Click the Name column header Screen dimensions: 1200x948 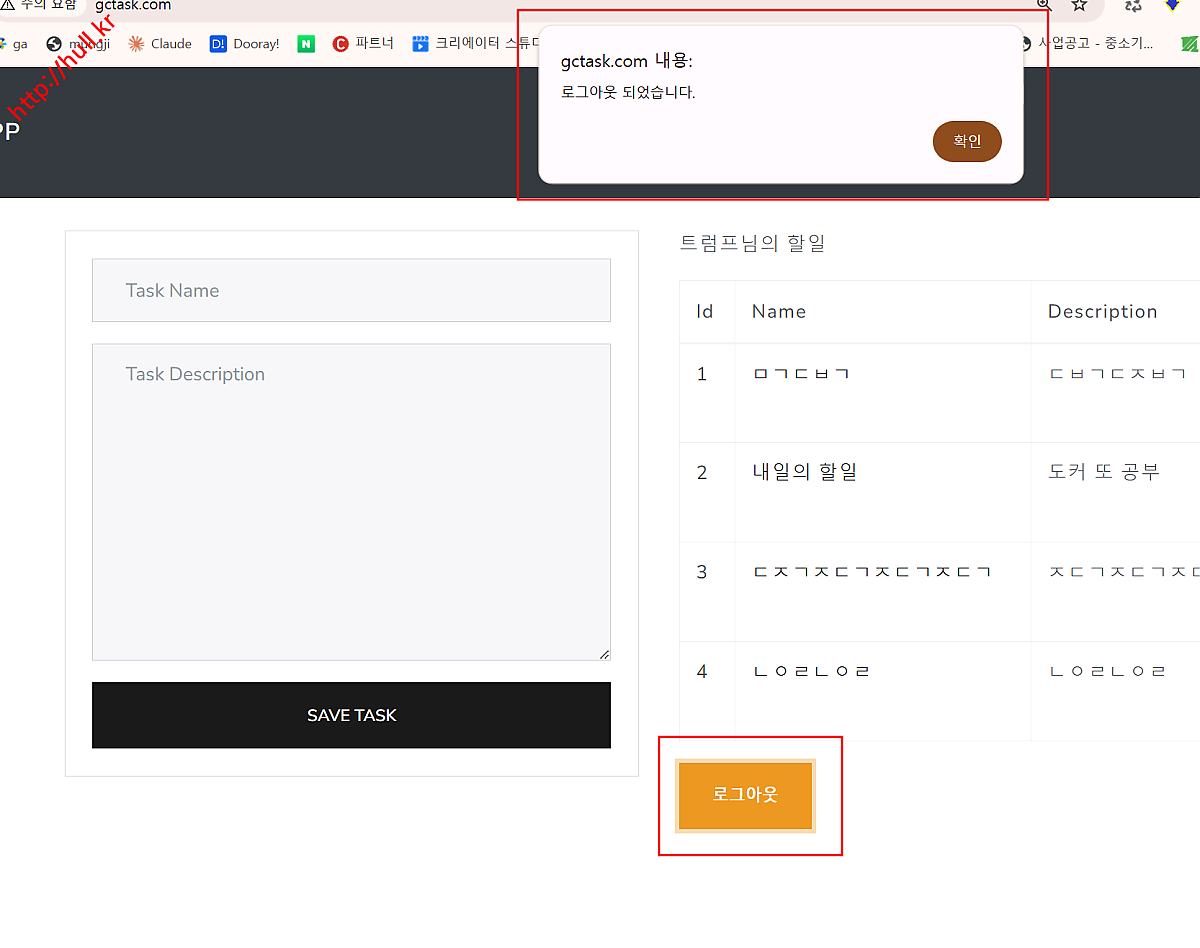pos(778,312)
